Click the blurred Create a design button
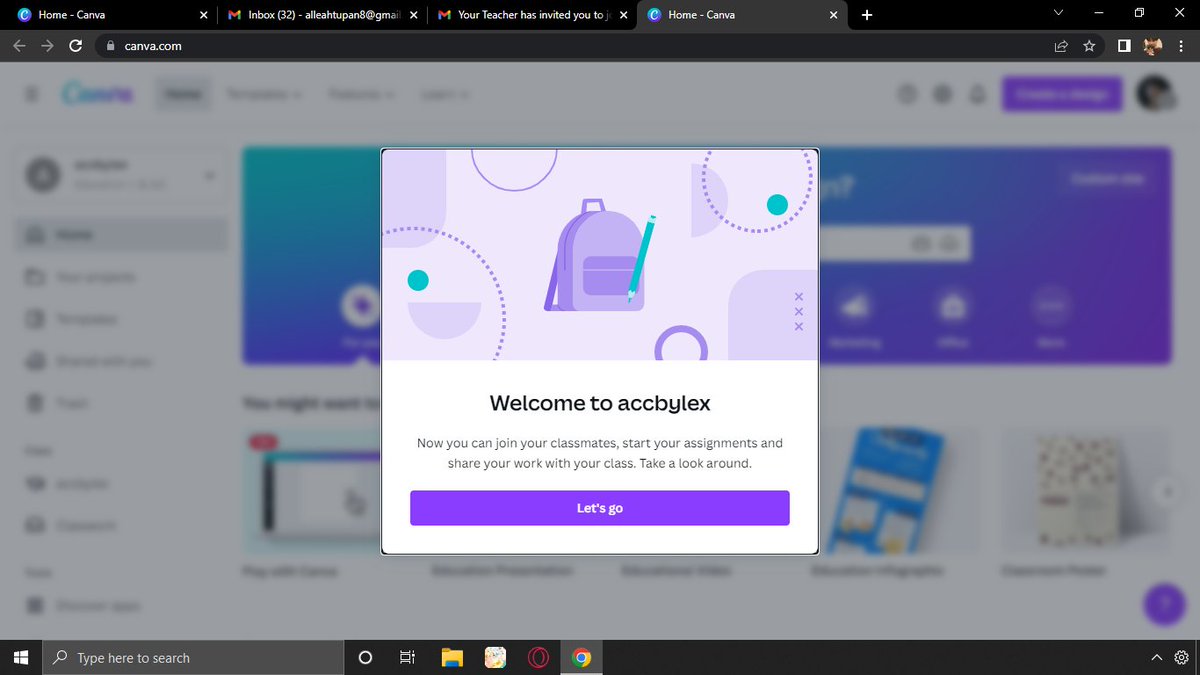The height and width of the screenshot is (675, 1200). pos(1062,94)
